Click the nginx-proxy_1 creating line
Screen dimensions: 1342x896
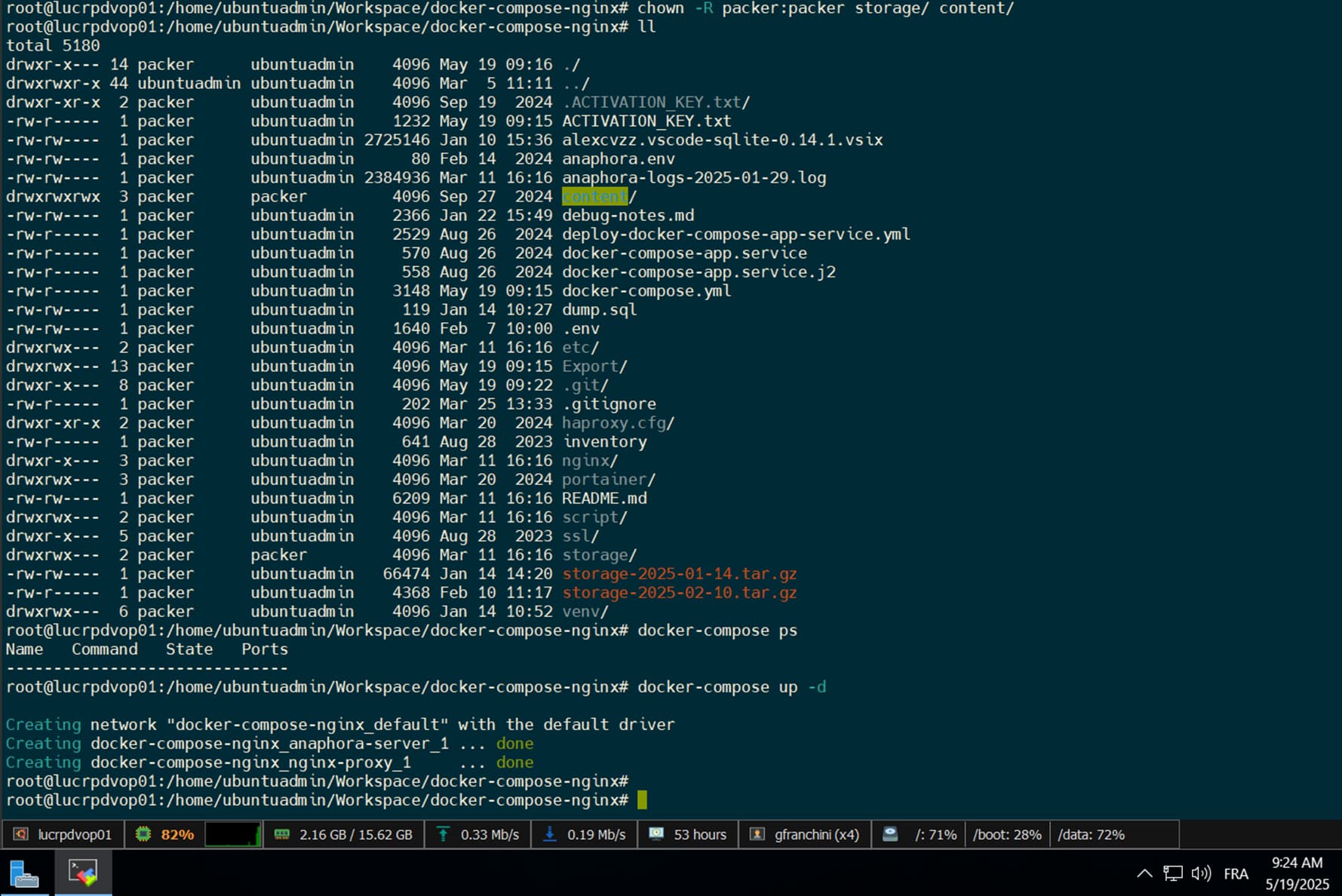click(x=269, y=763)
